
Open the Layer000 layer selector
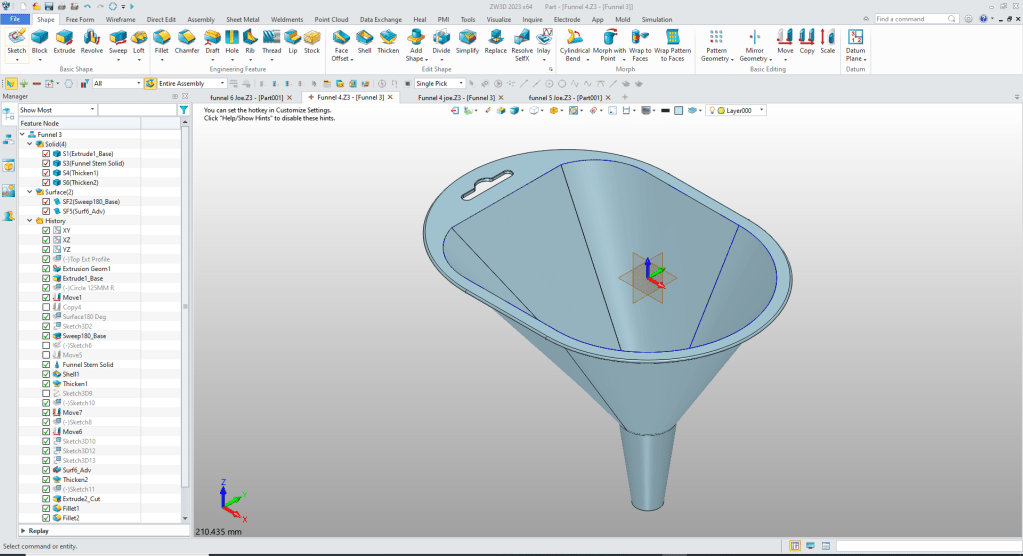coord(738,111)
